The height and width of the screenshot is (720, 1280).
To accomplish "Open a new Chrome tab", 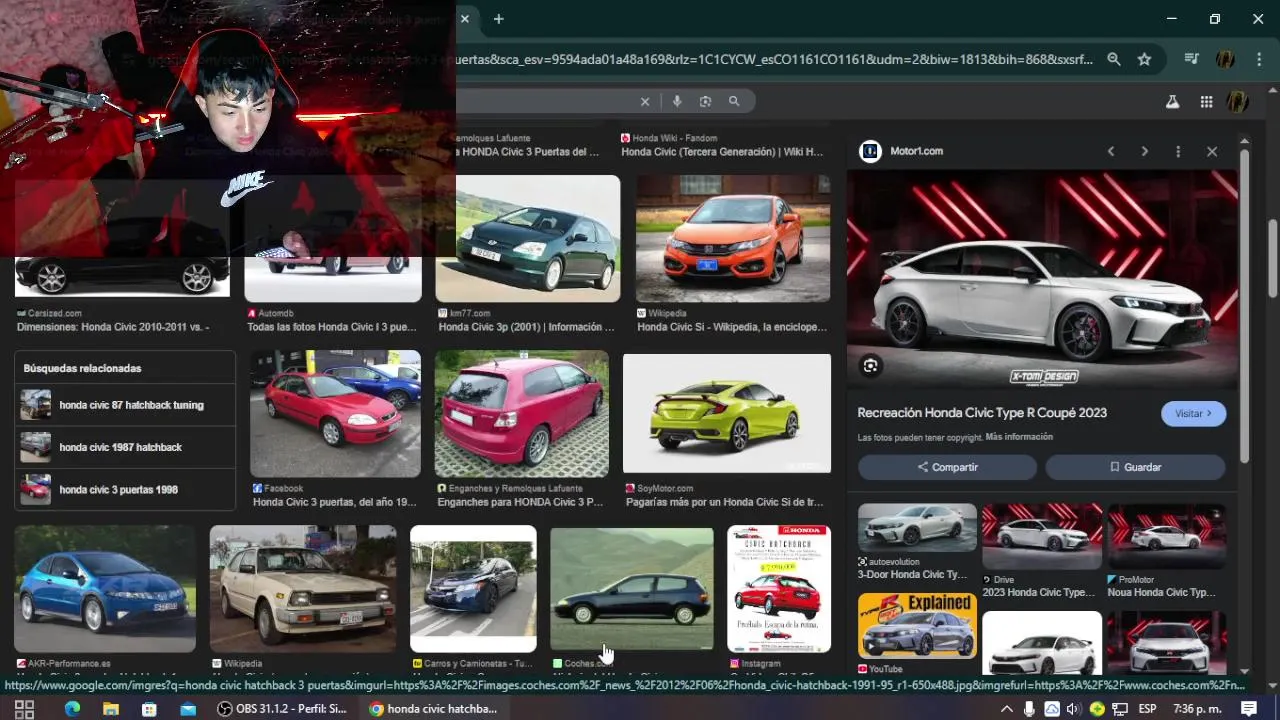I will tap(498, 19).
